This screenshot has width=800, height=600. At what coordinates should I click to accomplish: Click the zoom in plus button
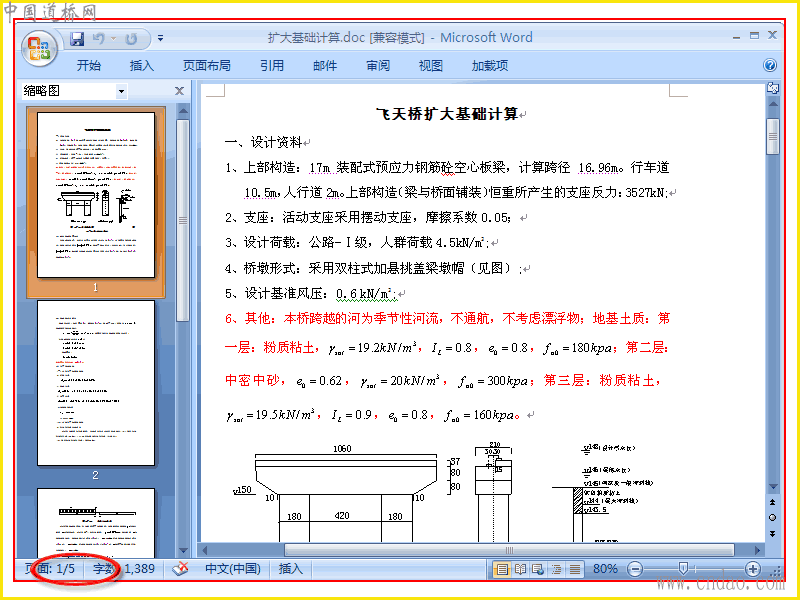pos(753,569)
